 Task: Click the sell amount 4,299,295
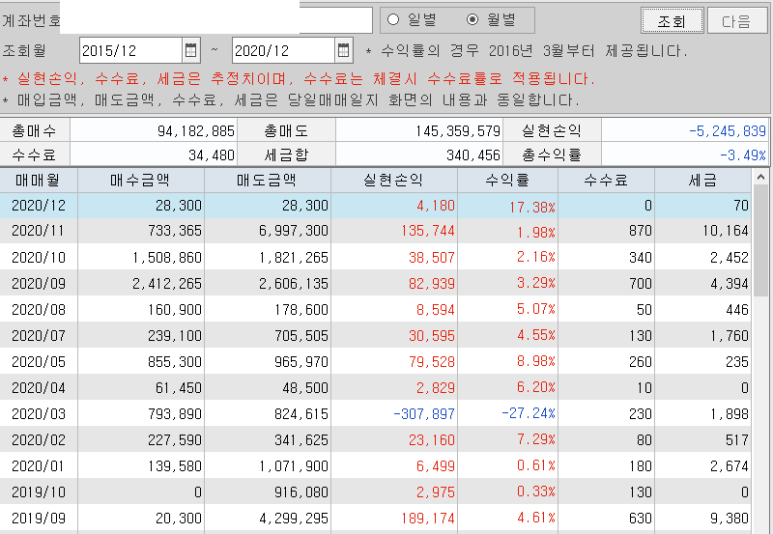tap(294, 518)
